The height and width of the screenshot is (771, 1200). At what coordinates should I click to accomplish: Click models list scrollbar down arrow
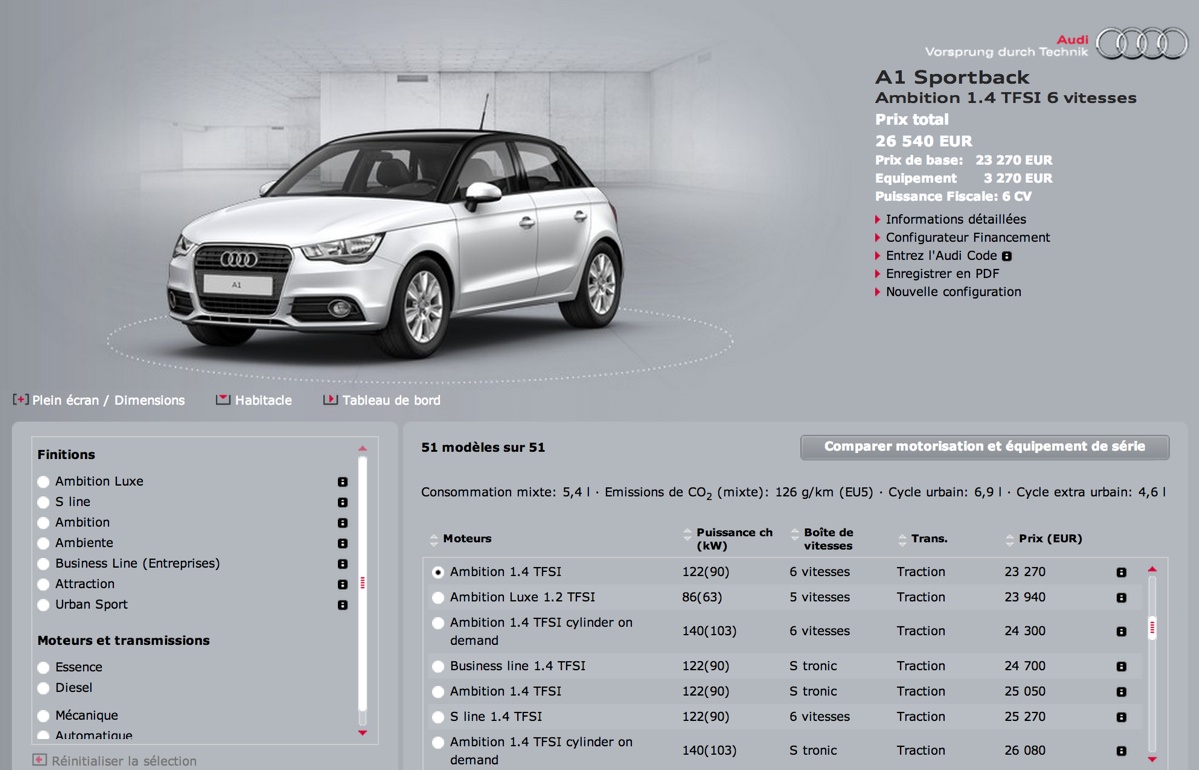tap(1152, 759)
